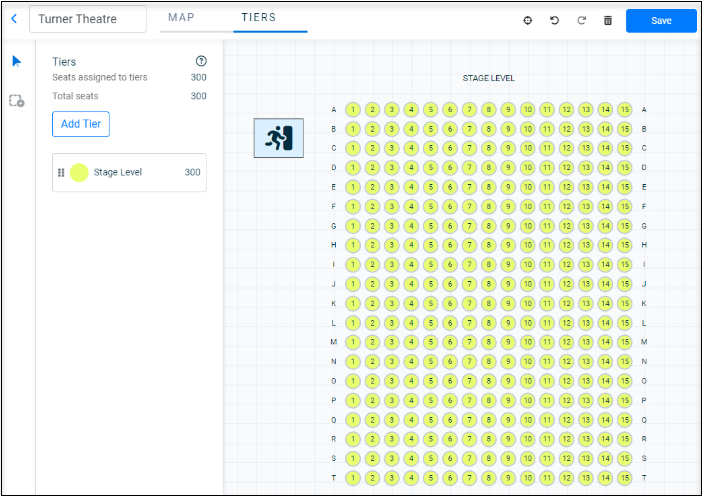Go back with the left chevron arrow
Viewport: 702px width, 496px height.
point(14,19)
